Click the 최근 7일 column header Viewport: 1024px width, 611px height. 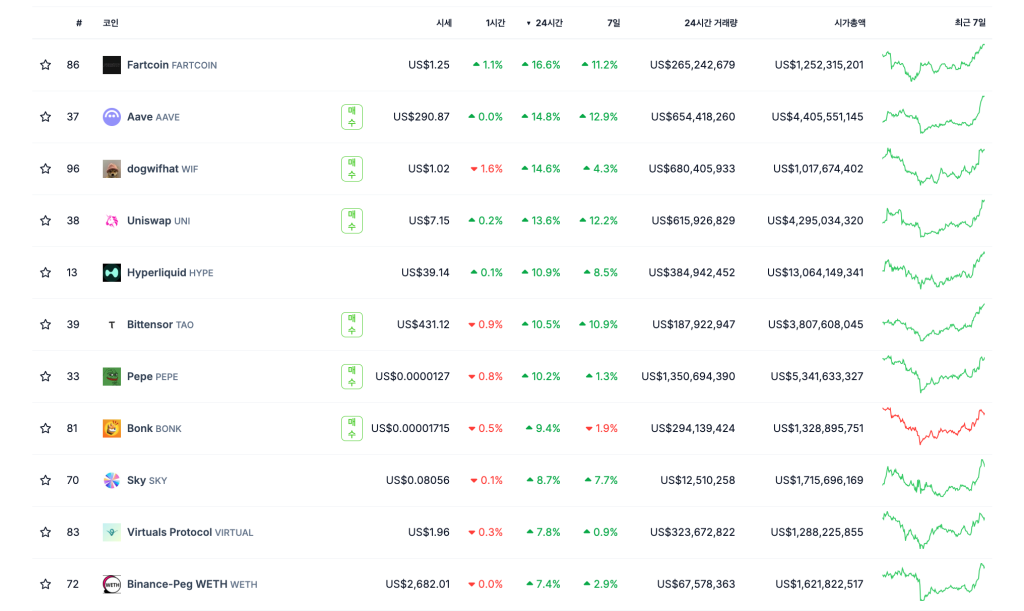click(970, 23)
